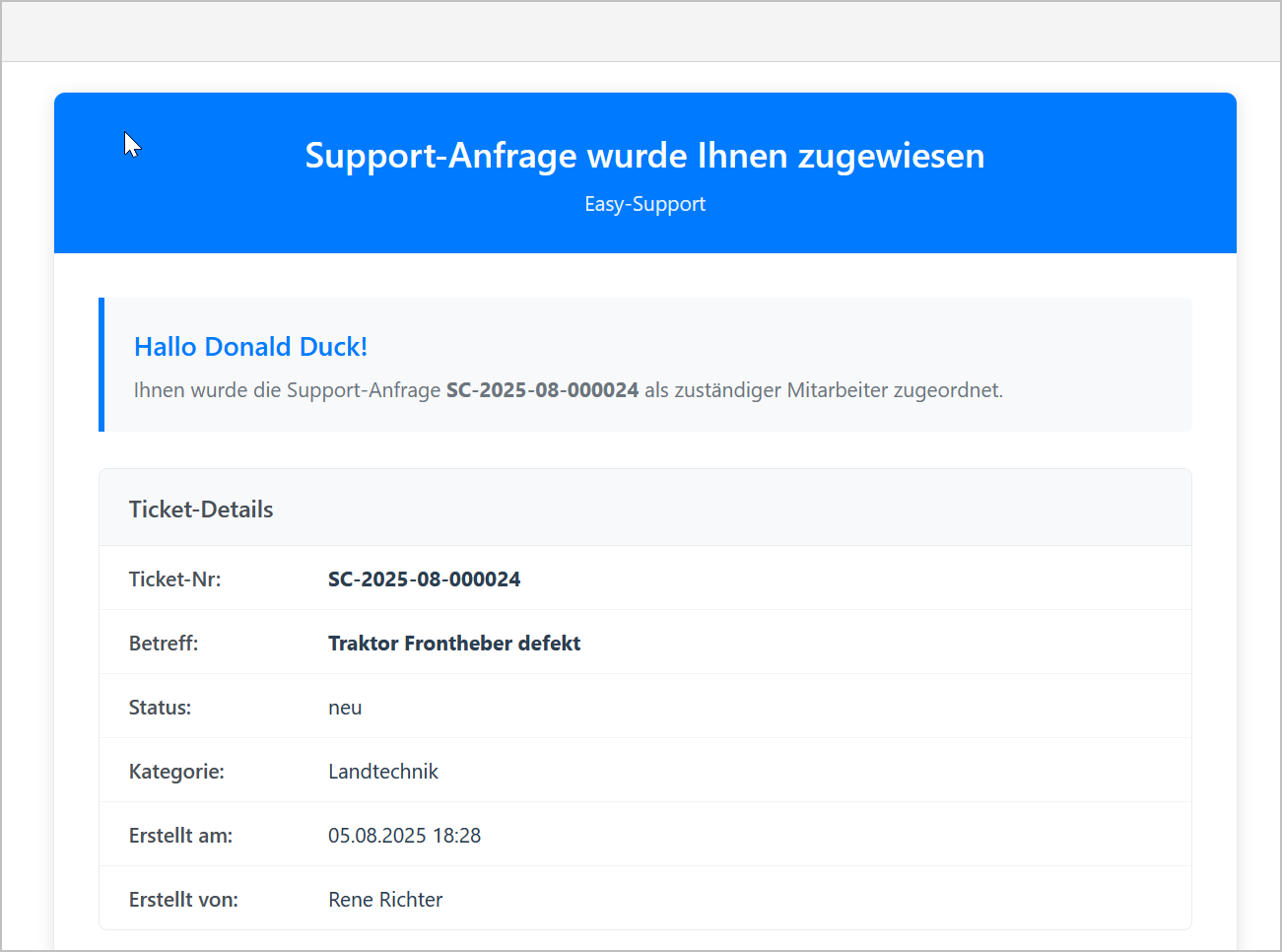1282x952 pixels.
Task: Click the "Erstellt von:" label
Action: pos(183,900)
